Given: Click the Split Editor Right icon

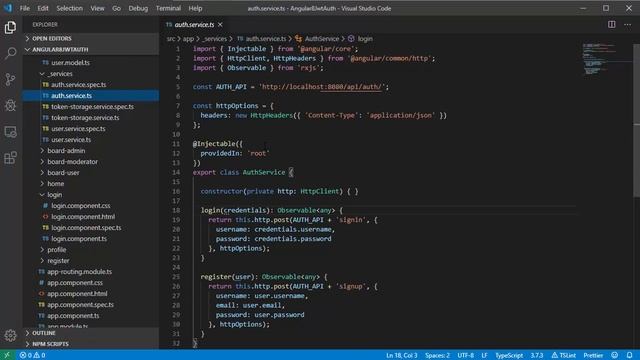Looking at the screenshot, I should 611,24.
